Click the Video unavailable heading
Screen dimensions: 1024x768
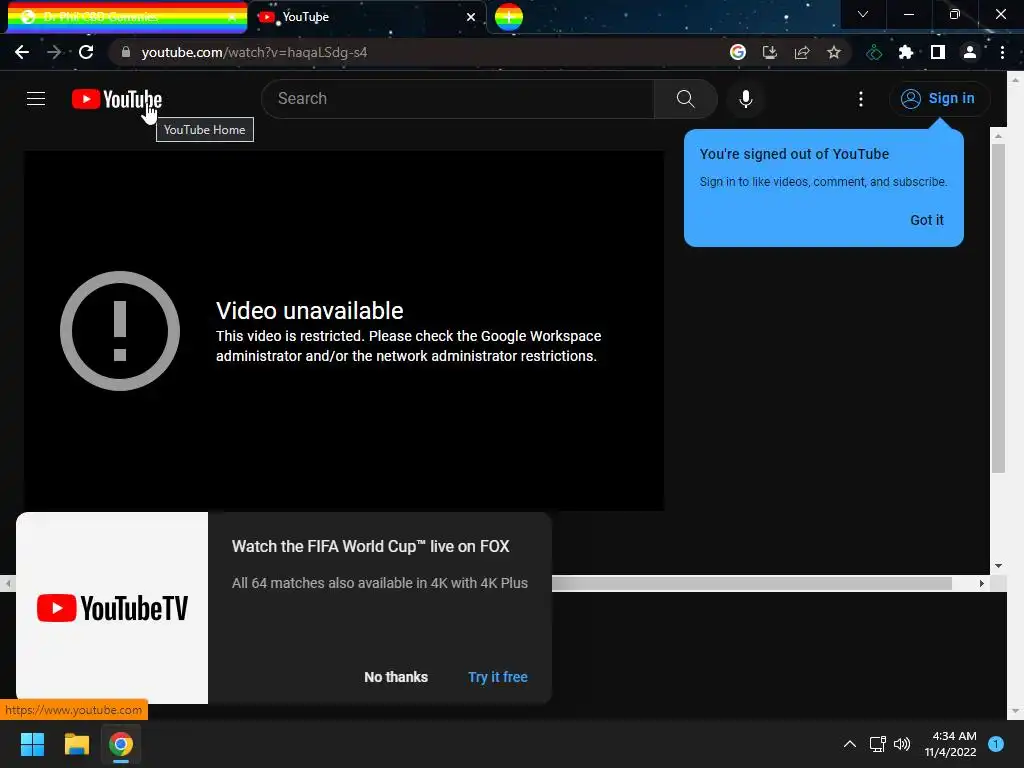click(x=310, y=311)
